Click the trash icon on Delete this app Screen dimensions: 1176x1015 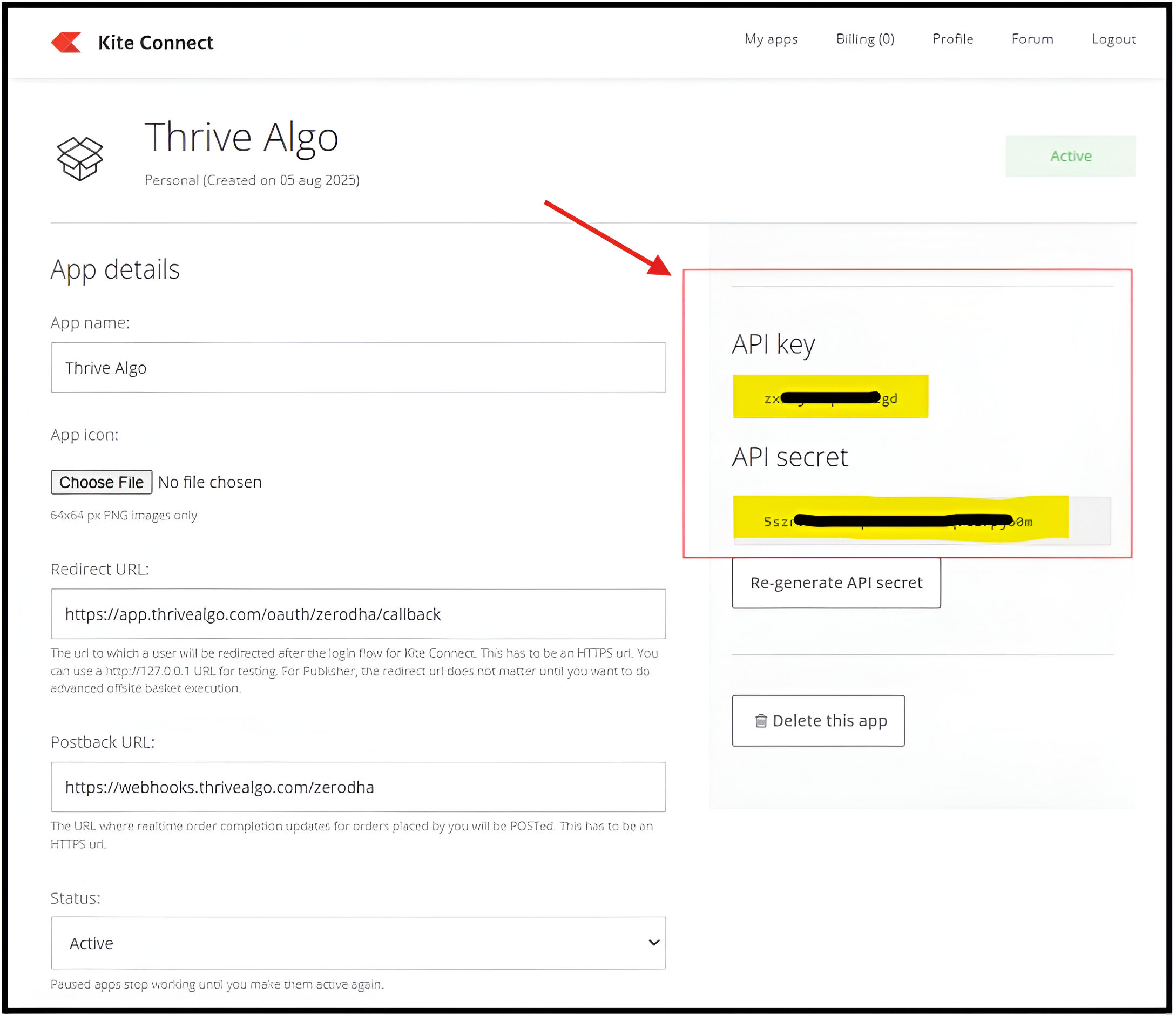tap(761, 721)
